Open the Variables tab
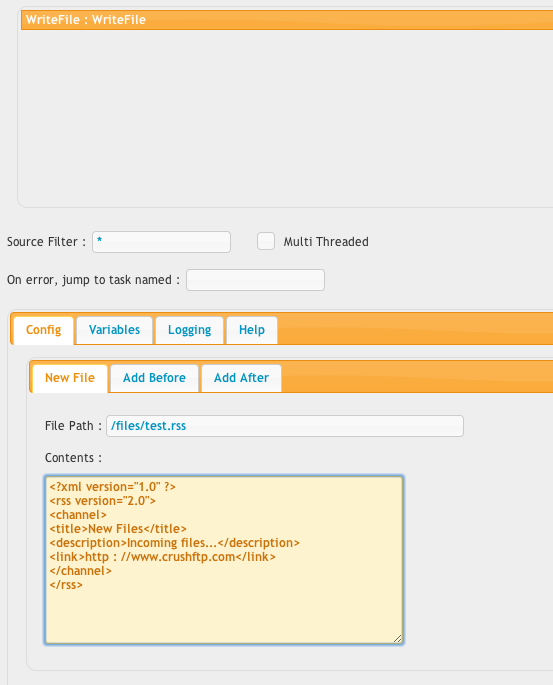Screen dimensions: 553x685 pyautogui.click(x=114, y=330)
